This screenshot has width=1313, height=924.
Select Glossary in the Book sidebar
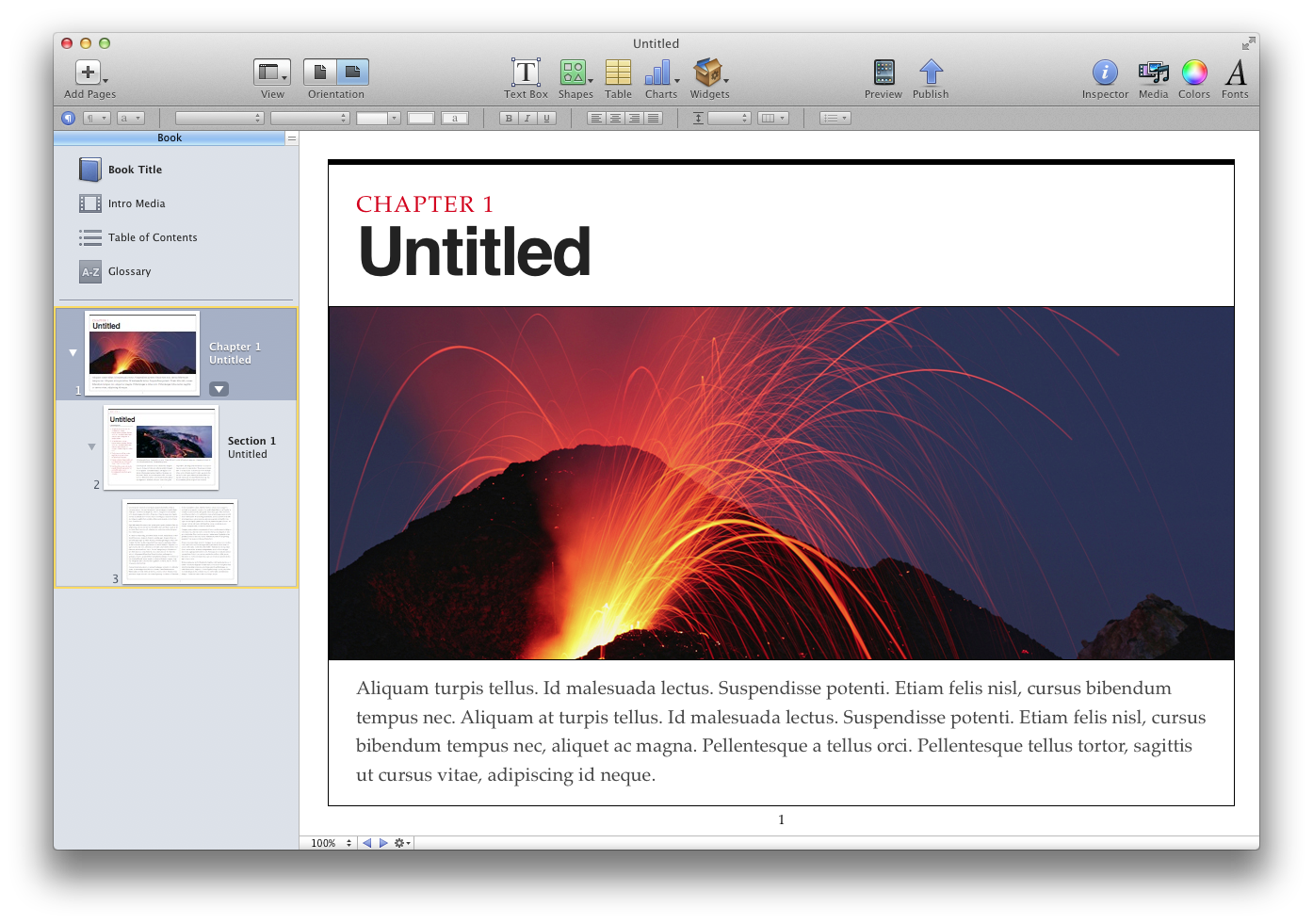[x=129, y=271]
